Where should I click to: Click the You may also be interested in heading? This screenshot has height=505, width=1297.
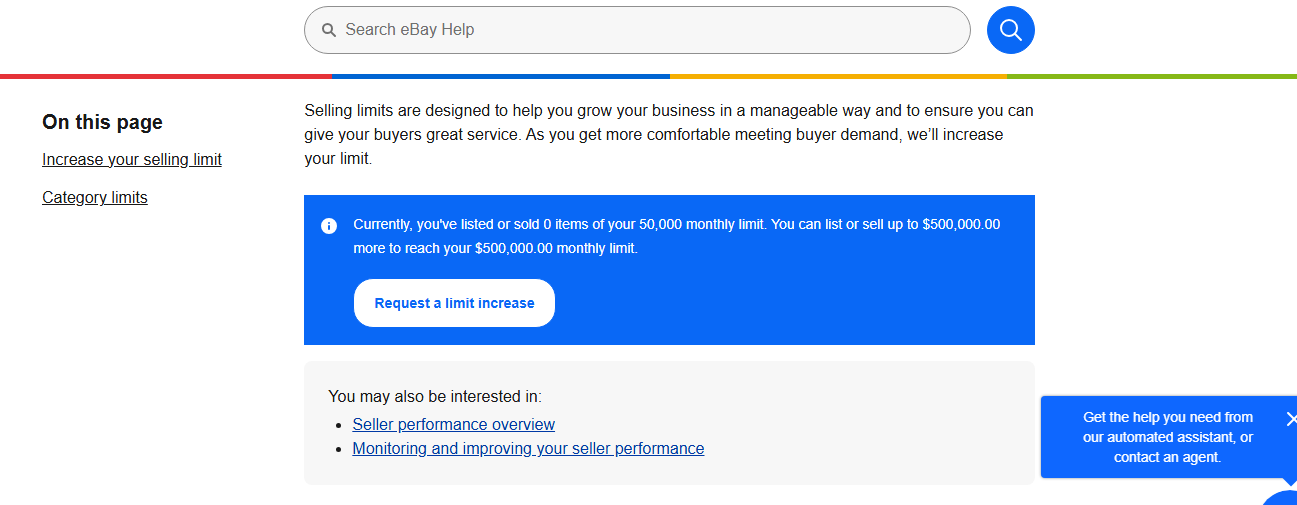tap(435, 397)
